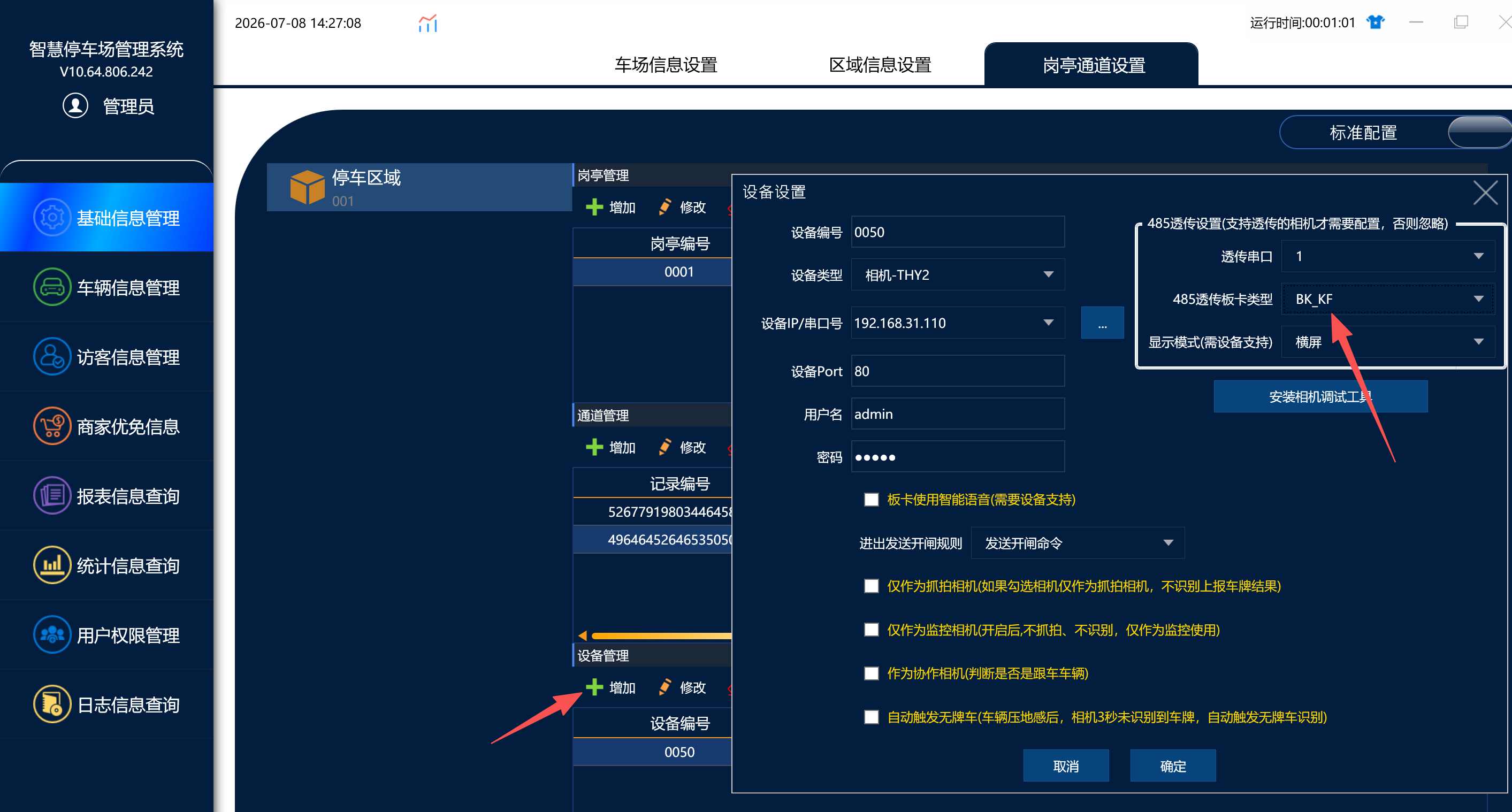The height and width of the screenshot is (812, 1512).
Task: Click the orange horizontal scrollbar in 通道管理
Action: tap(661, 635)
